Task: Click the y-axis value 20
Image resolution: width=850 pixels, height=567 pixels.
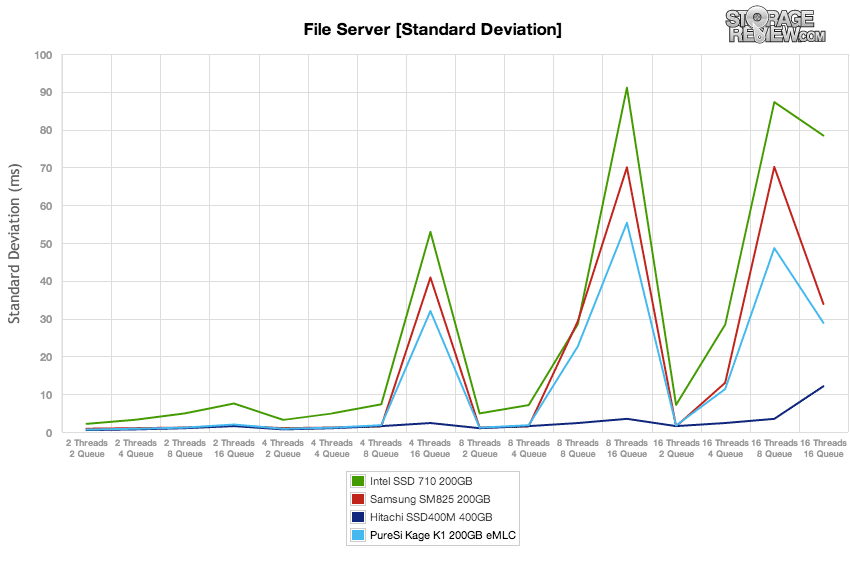Action: tap(46, 357)
